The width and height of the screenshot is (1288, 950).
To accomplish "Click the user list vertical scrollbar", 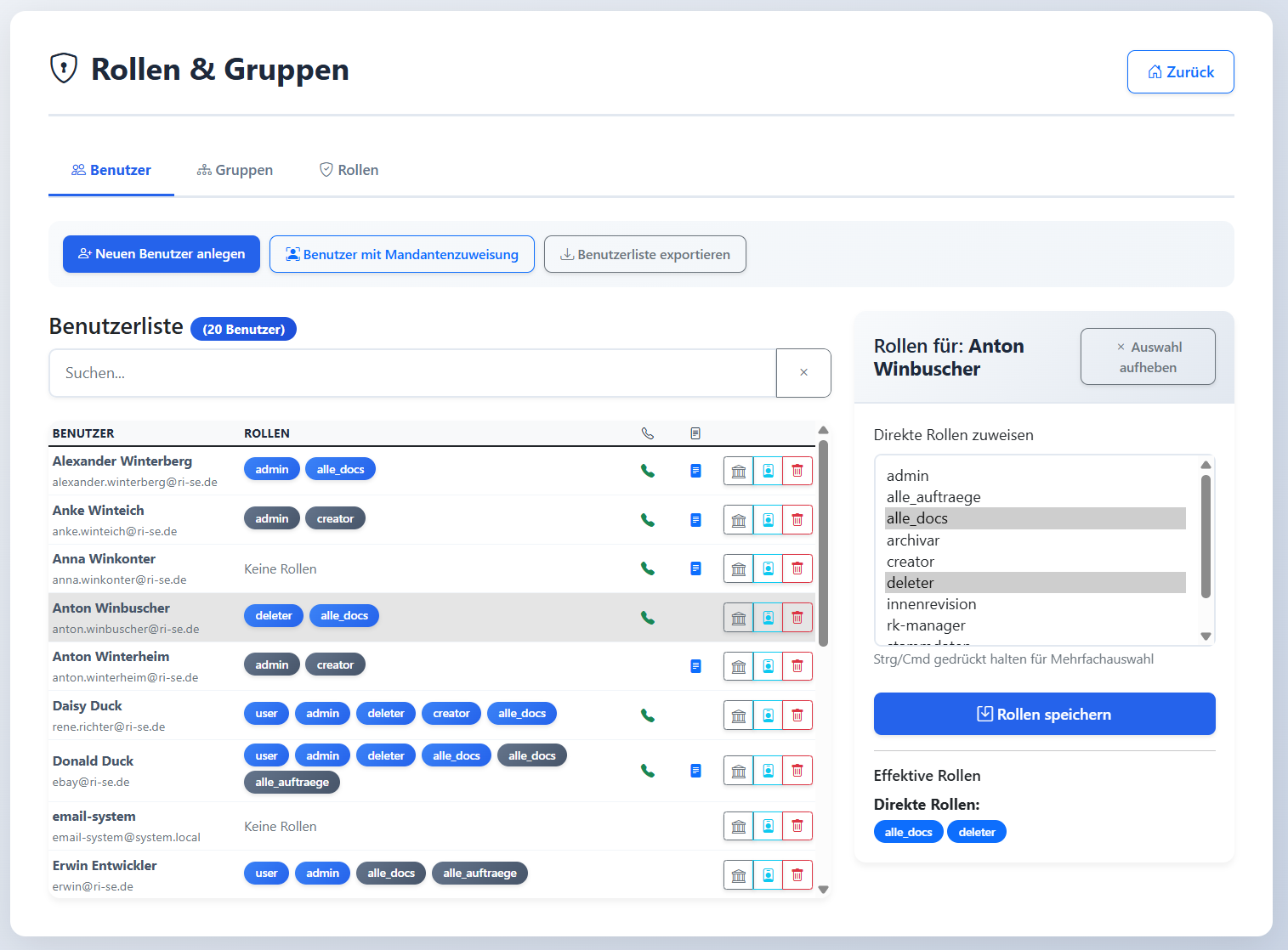I will coord(822,544).
